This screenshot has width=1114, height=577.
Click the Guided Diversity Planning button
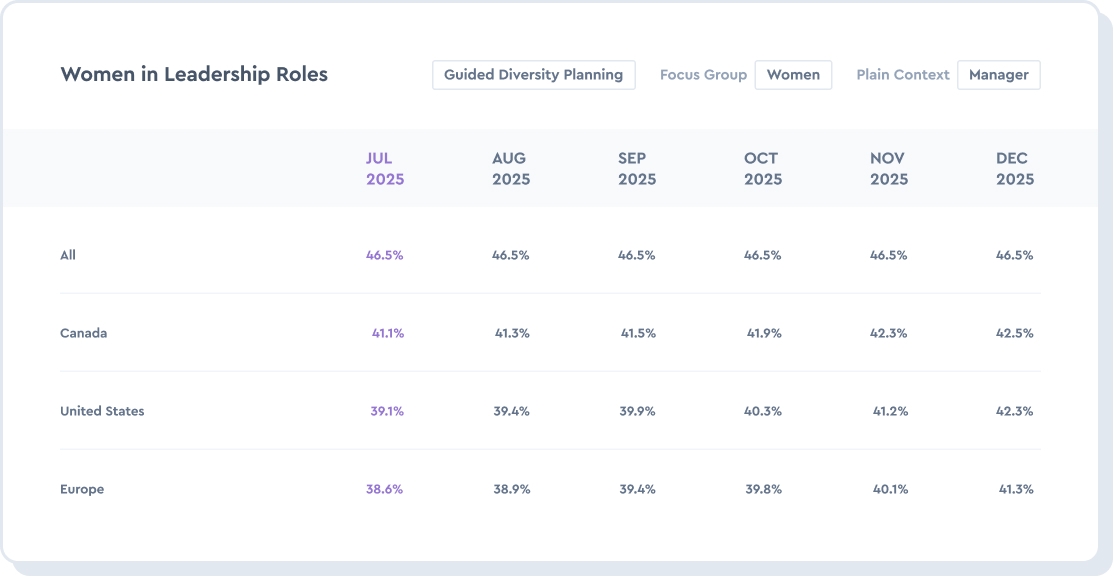[533, 75]
